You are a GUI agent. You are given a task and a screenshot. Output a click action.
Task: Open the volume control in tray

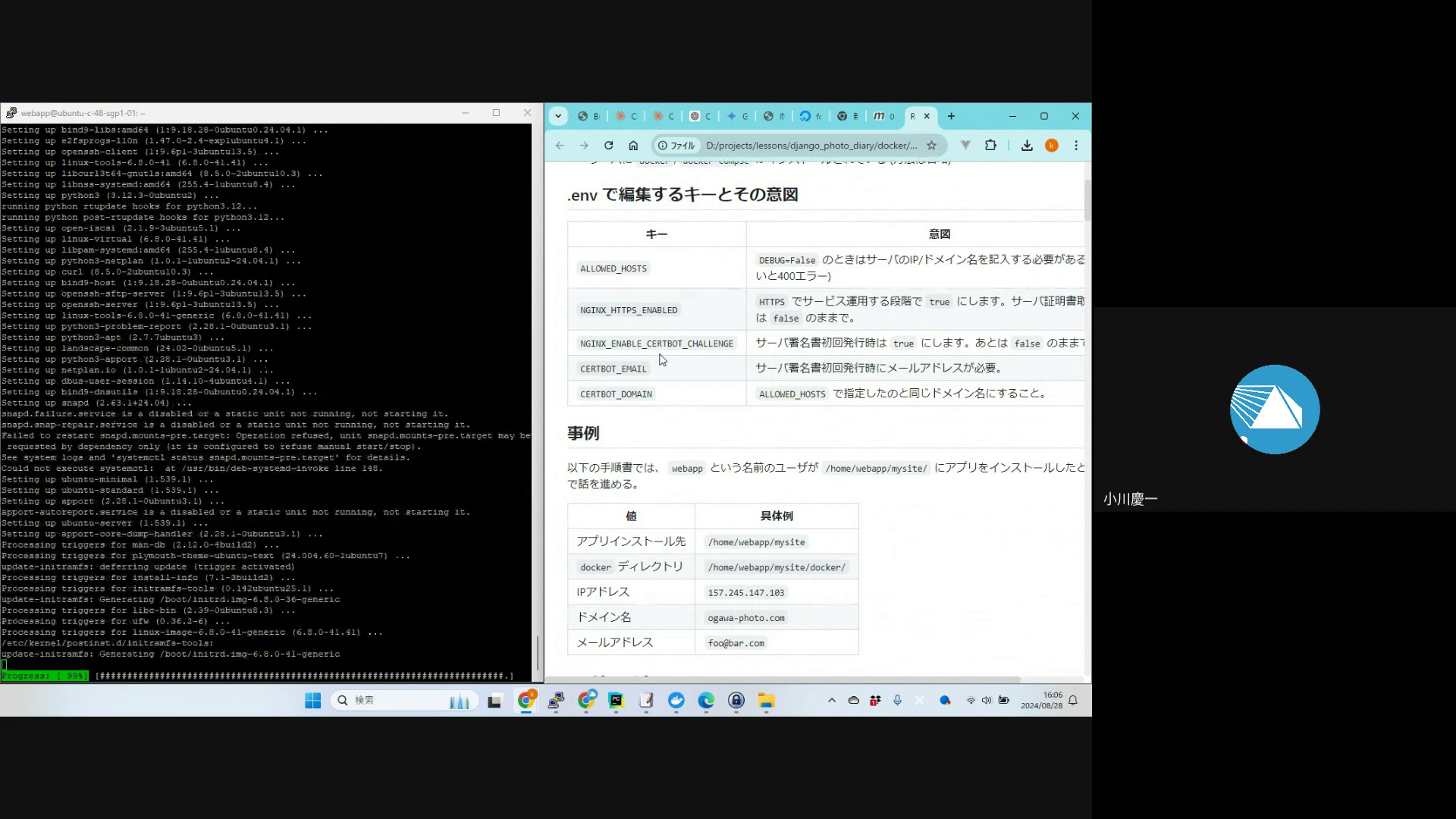tap(986, 701)
